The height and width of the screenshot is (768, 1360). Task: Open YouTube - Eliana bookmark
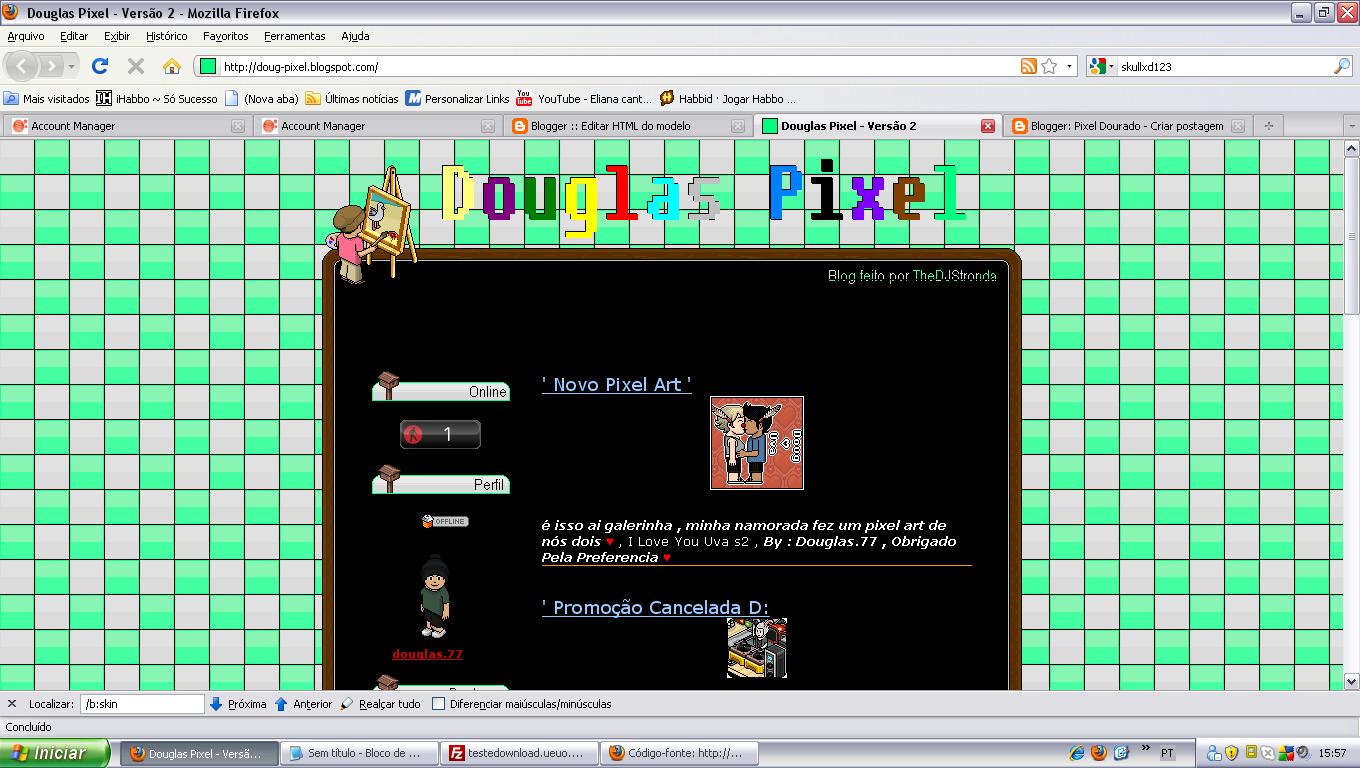tap(584, 99)
